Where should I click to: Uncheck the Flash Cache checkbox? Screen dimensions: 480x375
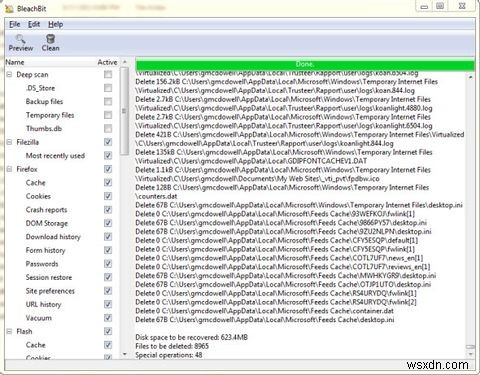tap(108, 345)
